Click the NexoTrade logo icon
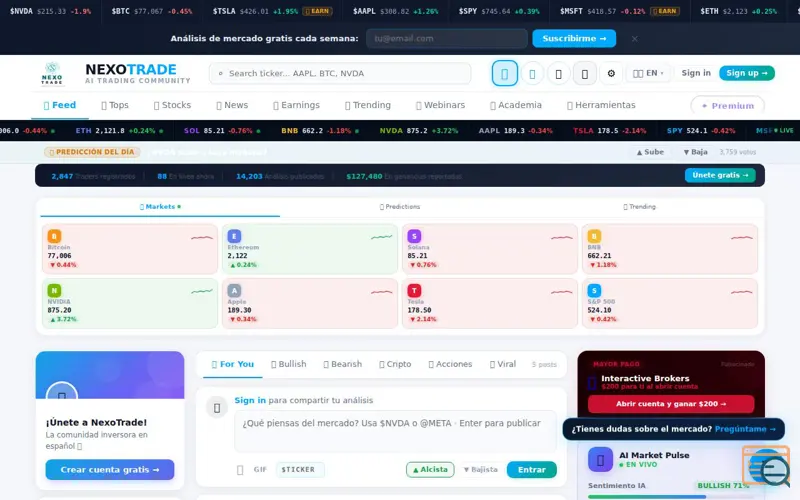Screen dimensions: 800x500 click(52, 73)
